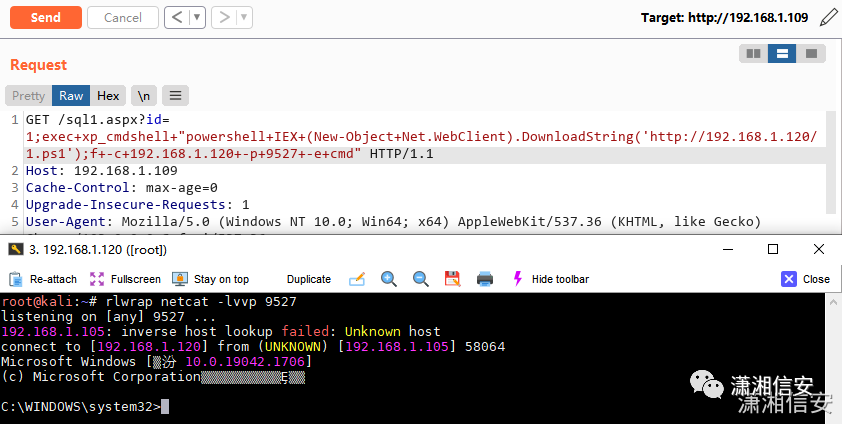Click the Re-attach toolbar button

tap(43, 279)
